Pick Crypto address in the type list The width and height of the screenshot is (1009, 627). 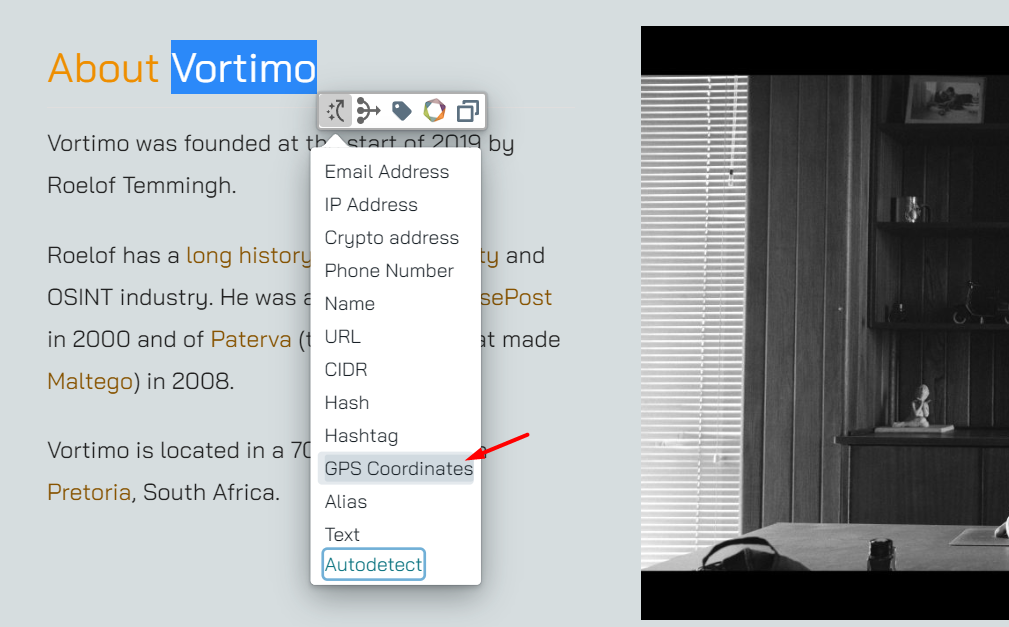coord(392,238)
